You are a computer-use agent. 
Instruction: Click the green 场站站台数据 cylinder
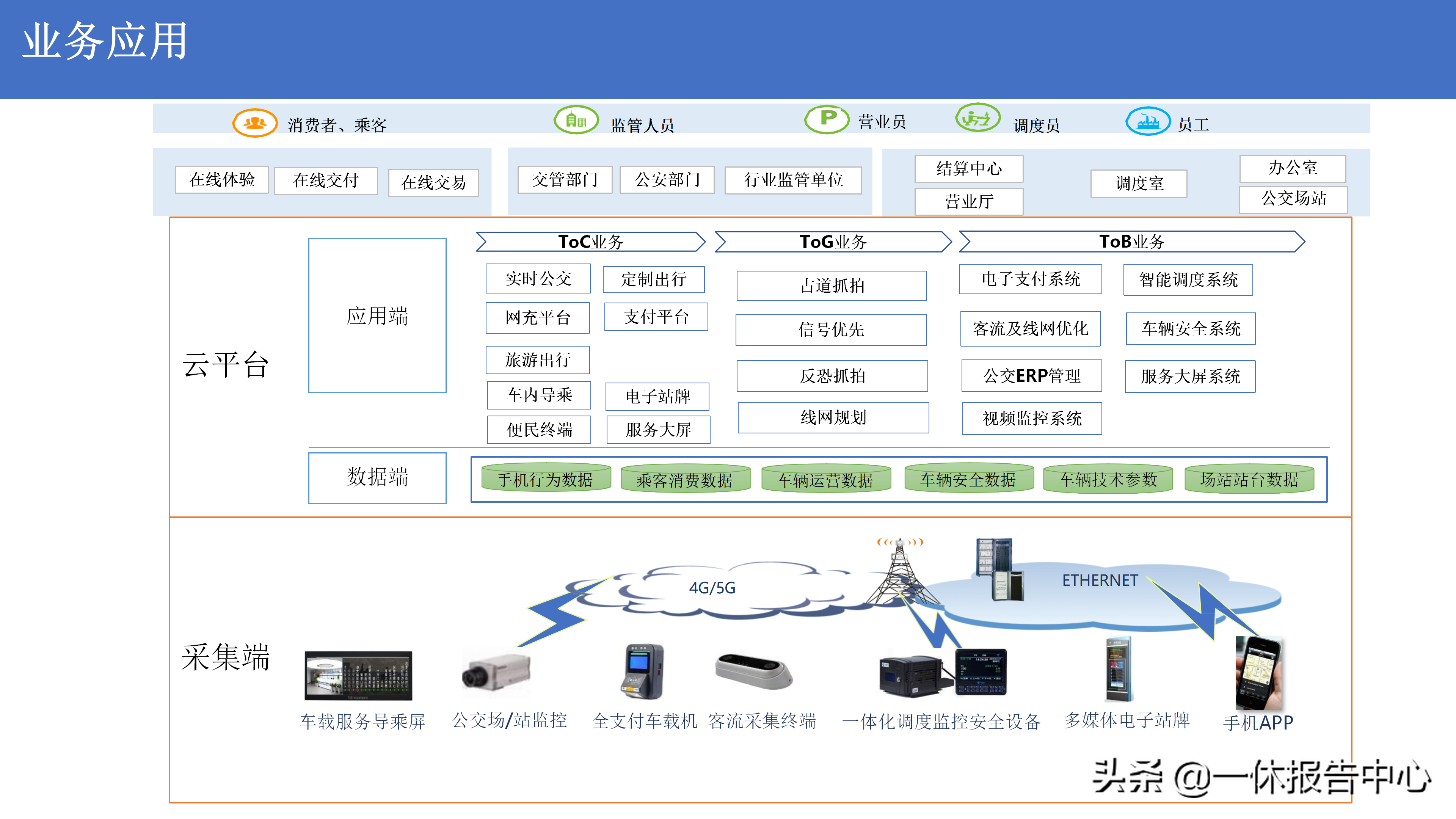tap(1249, 479)
